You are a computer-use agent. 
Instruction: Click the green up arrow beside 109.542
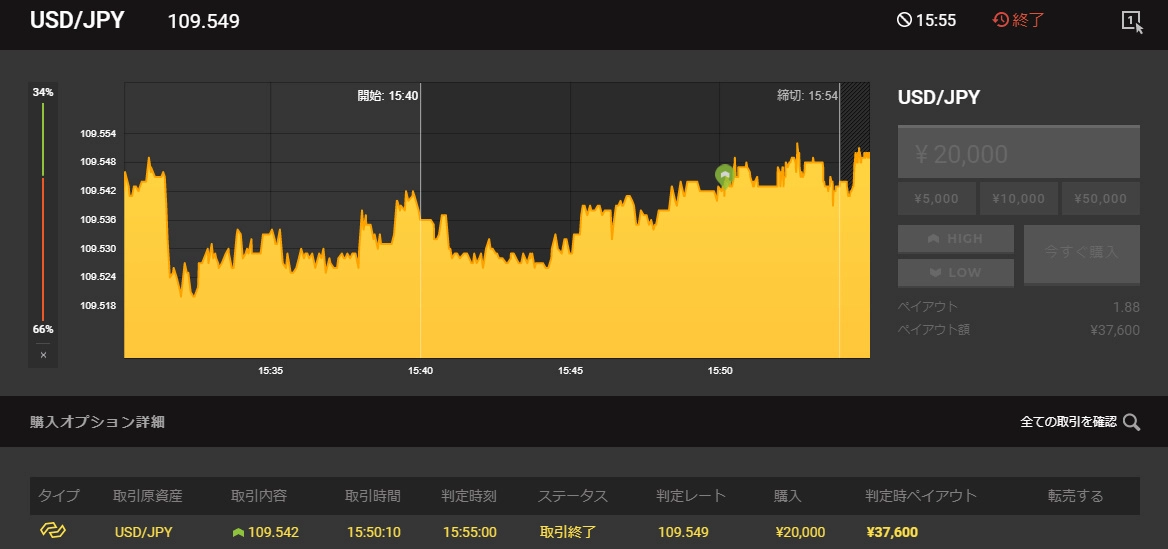tap(238, 532)
